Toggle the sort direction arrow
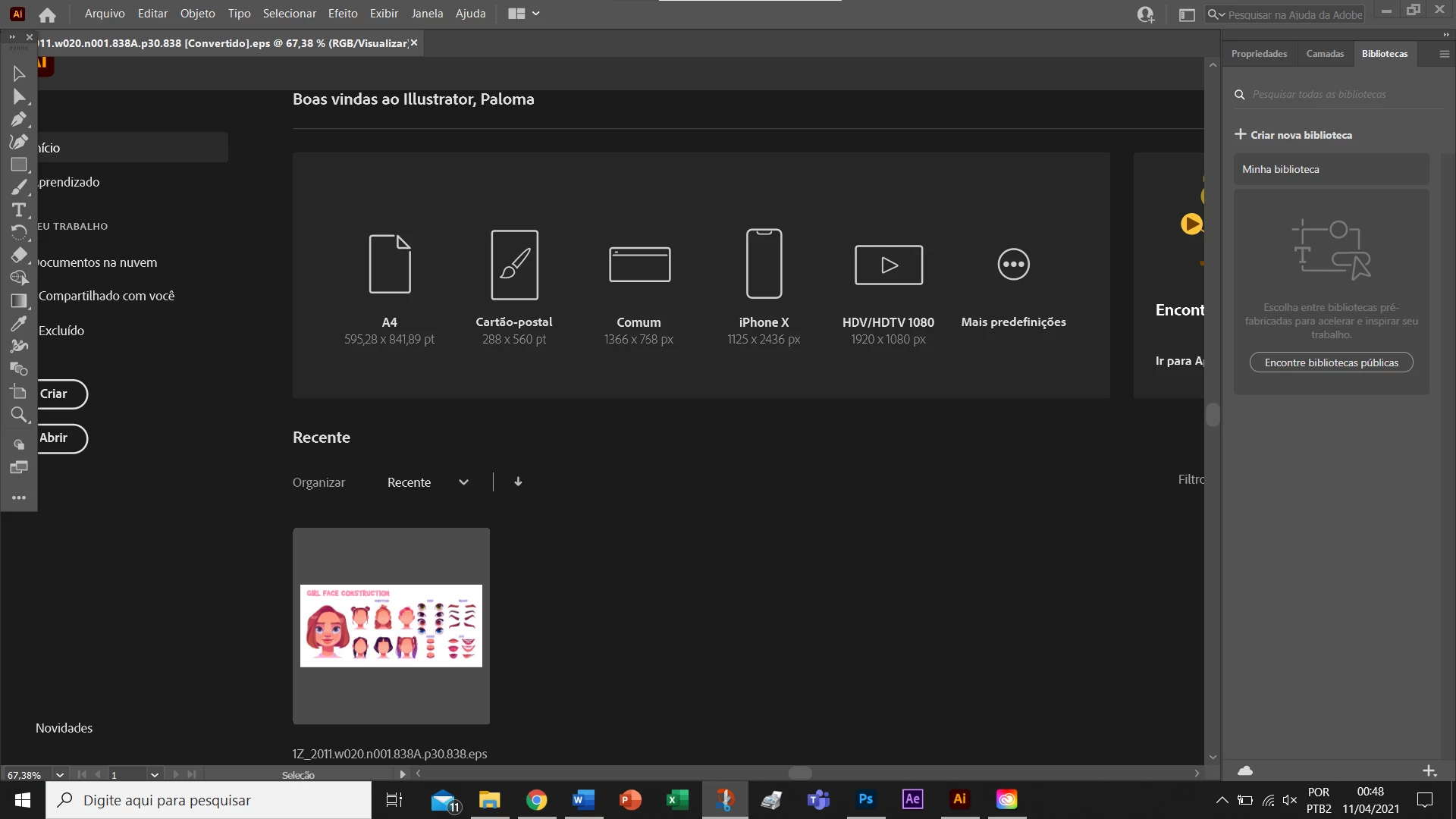The height and width of the screenshot is (819, 1456). [x=518, y=482]
